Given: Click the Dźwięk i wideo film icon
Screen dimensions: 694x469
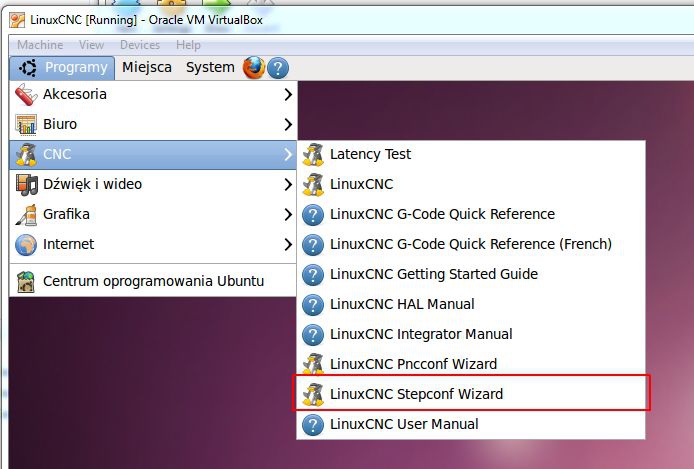Looking at the screenshot, I should click(26, 185).
